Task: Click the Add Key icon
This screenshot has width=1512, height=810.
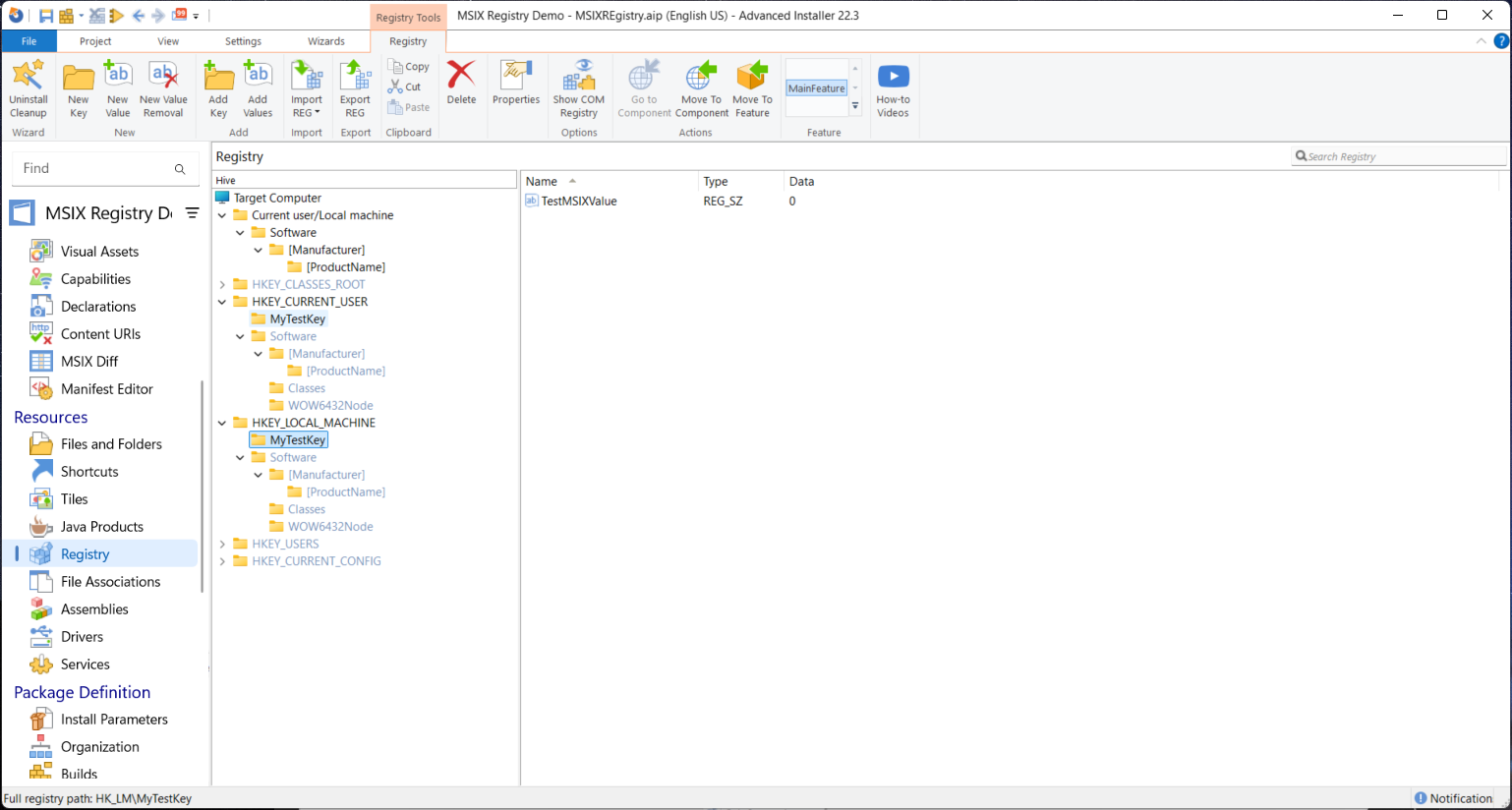Action: point(218,88)
